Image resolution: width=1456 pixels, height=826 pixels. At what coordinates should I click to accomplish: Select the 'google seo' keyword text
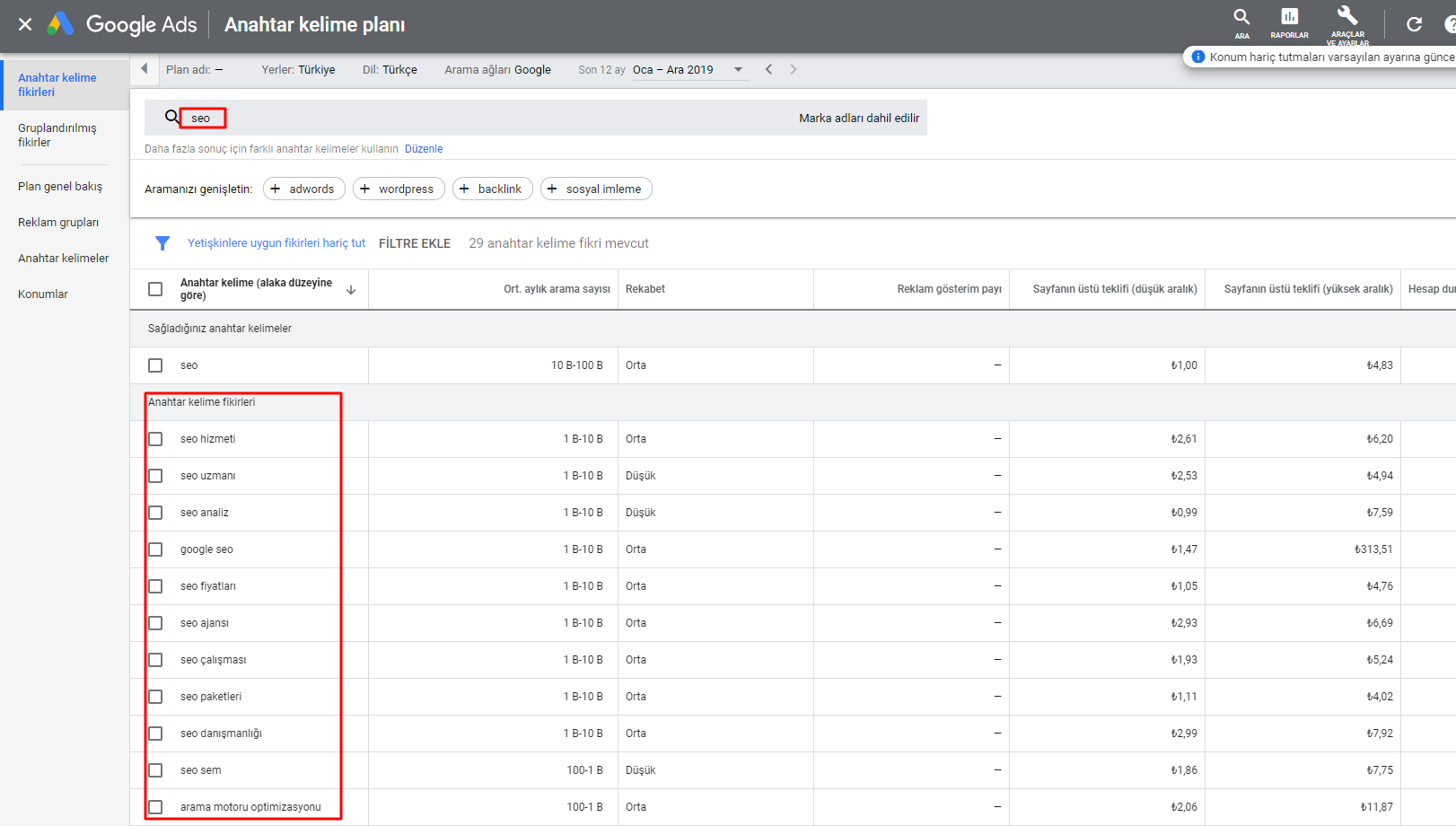206,549
